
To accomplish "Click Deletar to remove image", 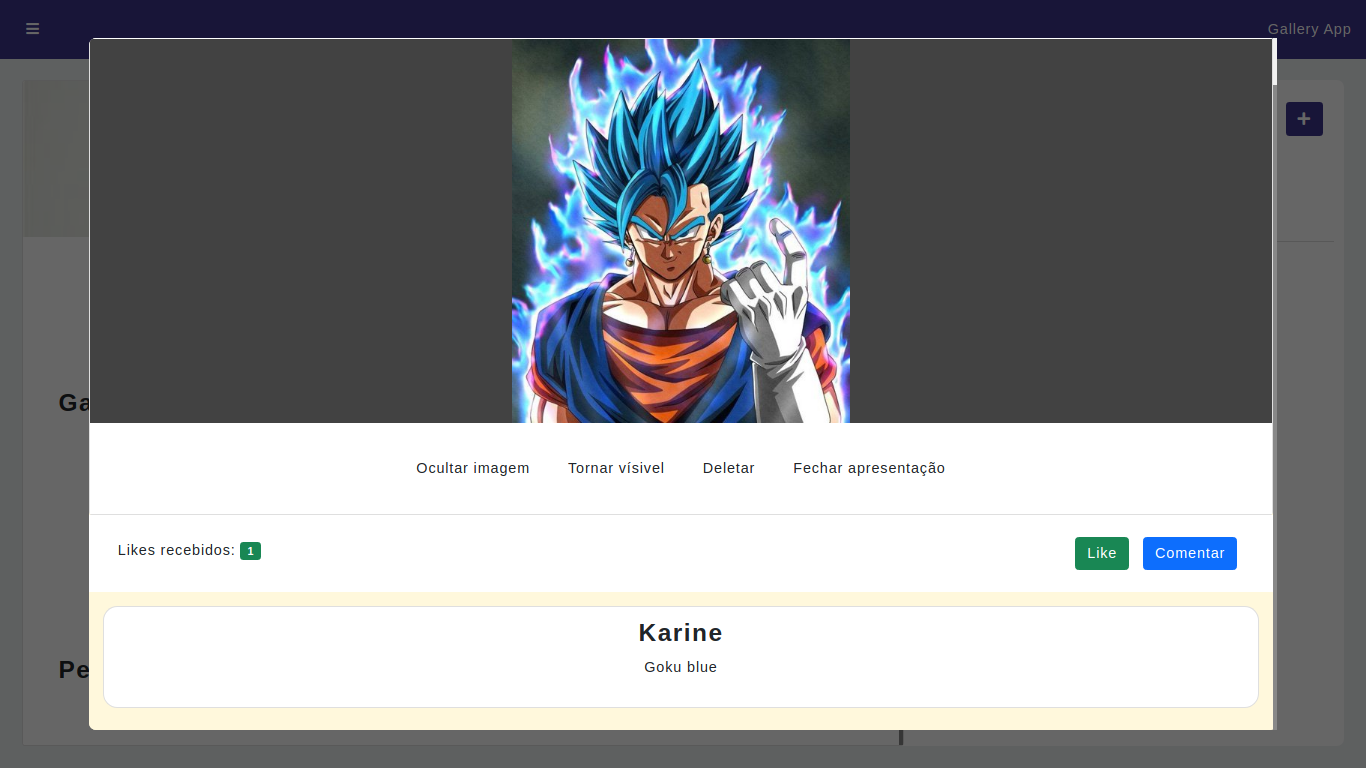I will click(729, 468).
